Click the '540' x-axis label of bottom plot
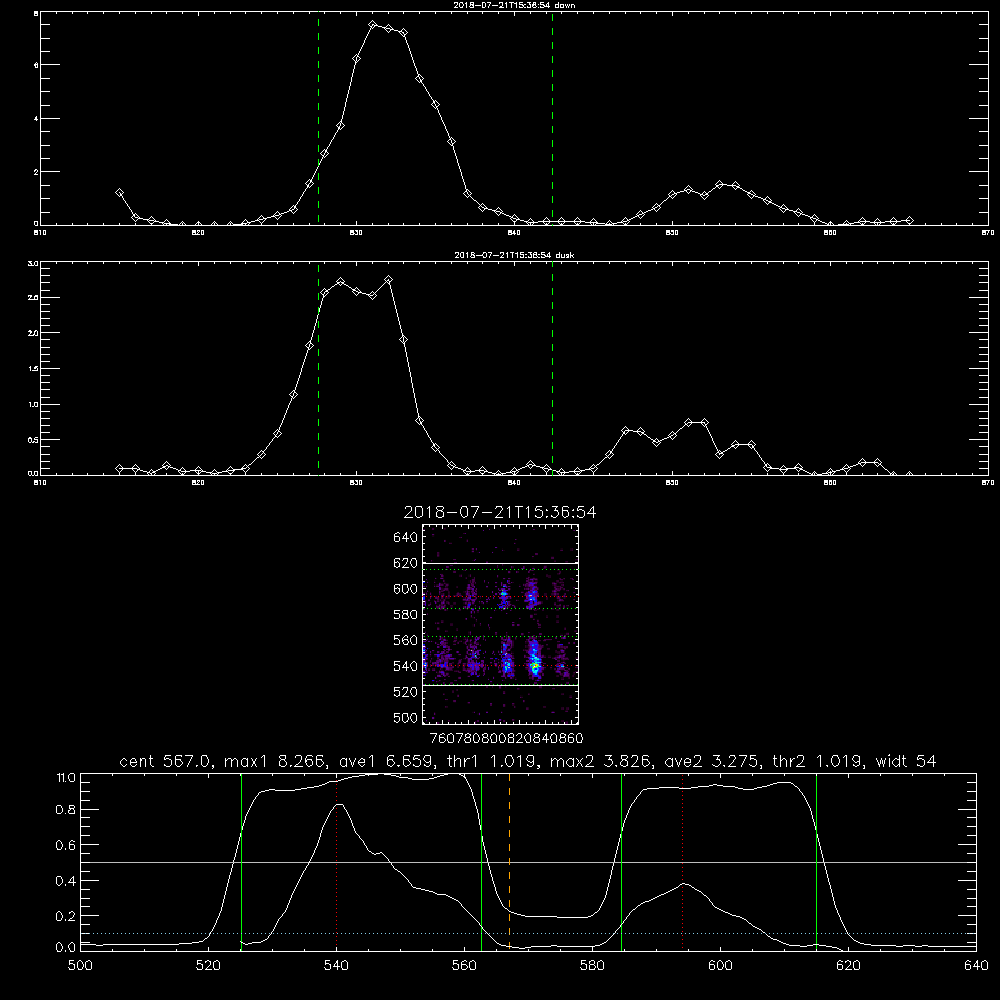1000x1000 pixels. coord(336,966)
